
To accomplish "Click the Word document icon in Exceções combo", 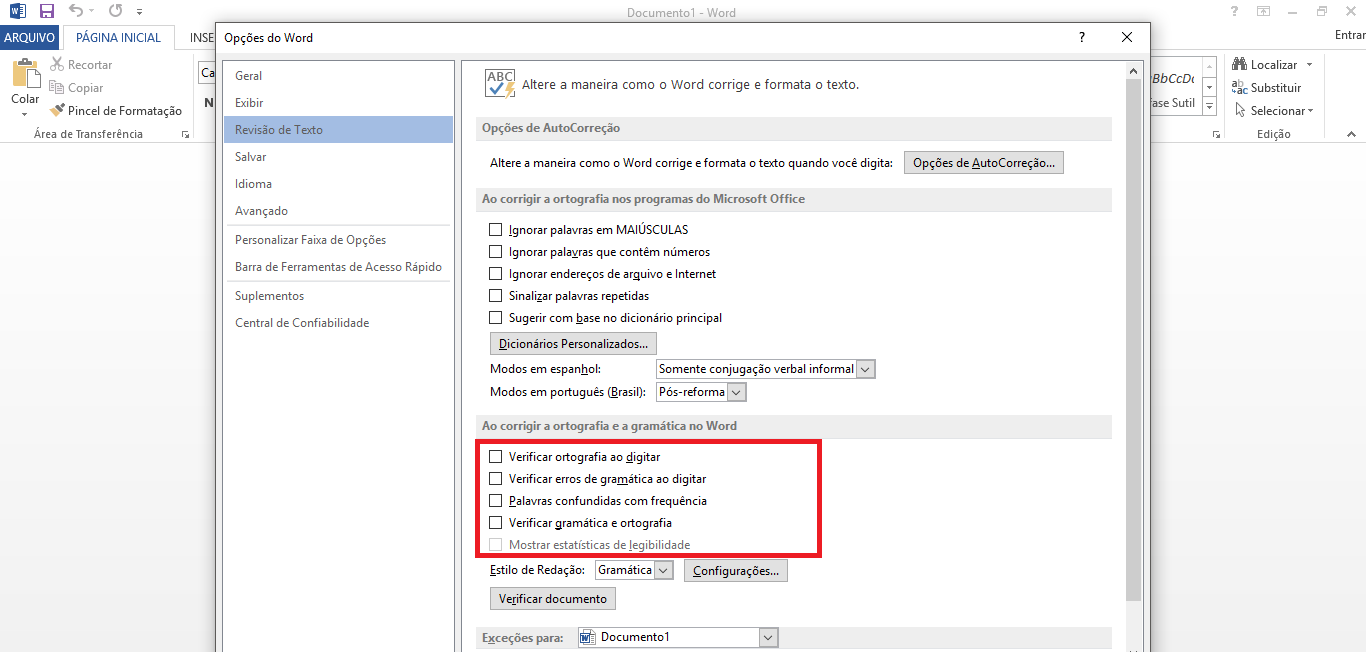I will pos(587,637).
